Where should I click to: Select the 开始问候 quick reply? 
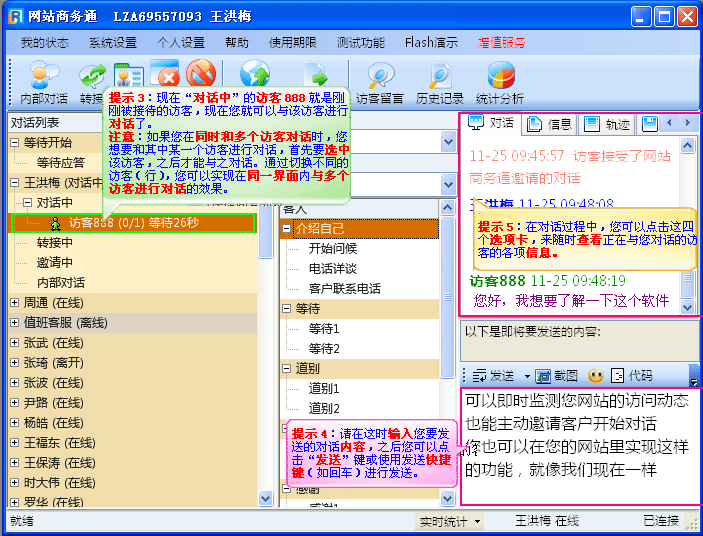(x=333, y=248)
